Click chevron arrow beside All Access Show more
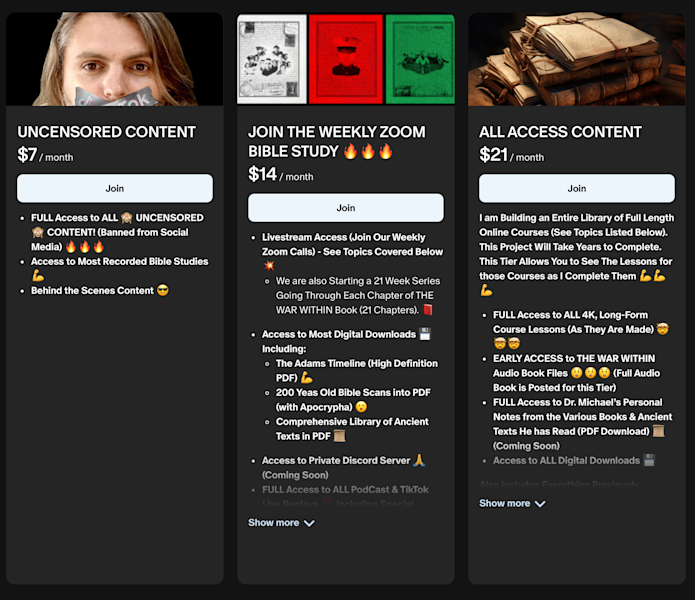 pos(540,504)
